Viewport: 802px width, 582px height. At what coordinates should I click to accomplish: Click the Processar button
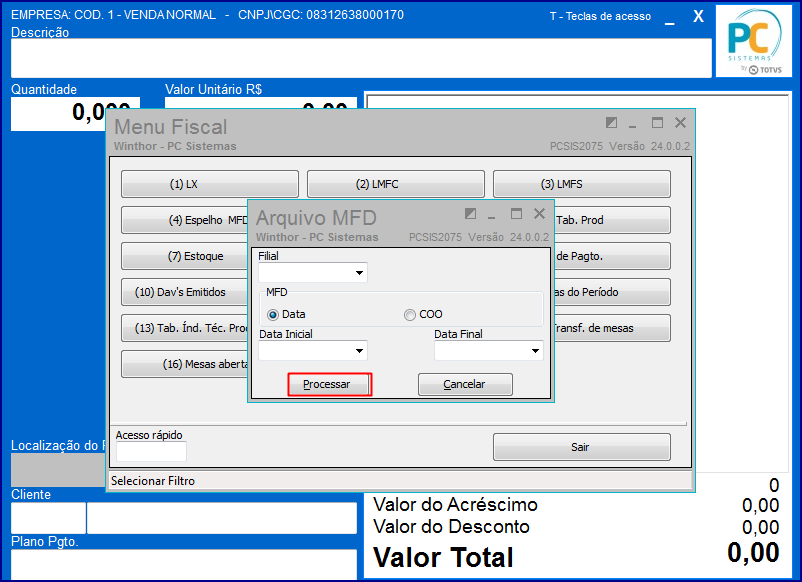pos(329,384)
